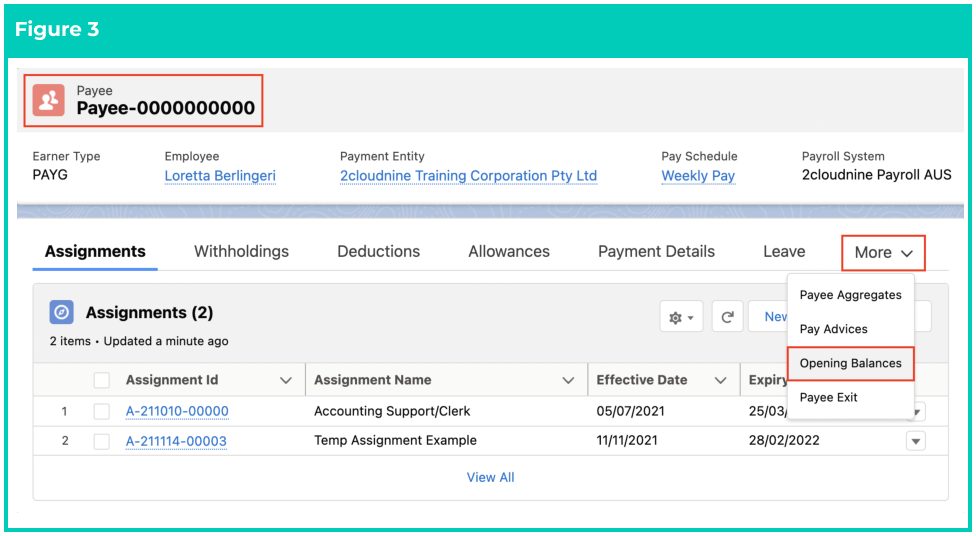
Task: Click the Payee-0000000000 record title
Action: (x=166, y=108)
